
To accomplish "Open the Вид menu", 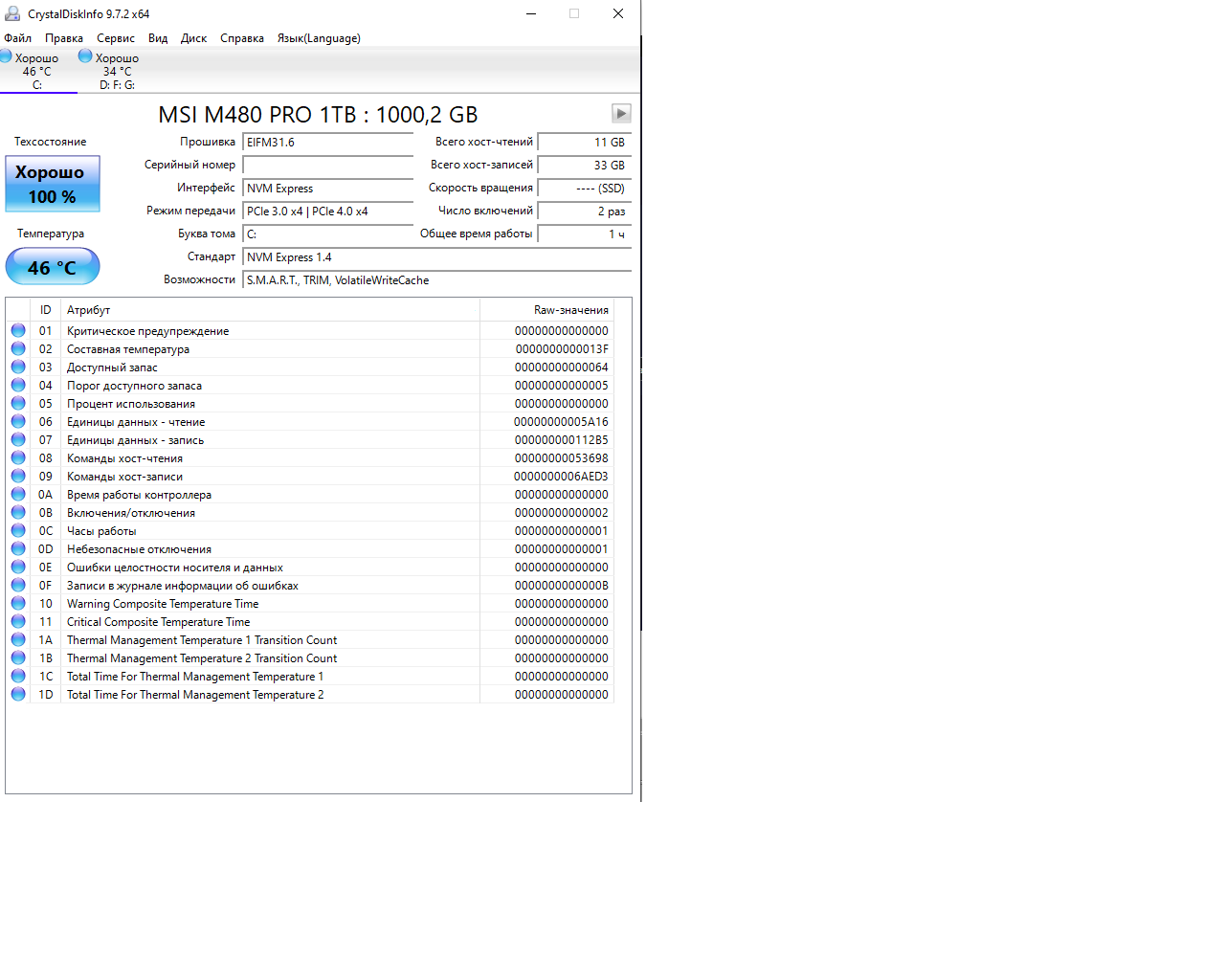I will coord(158,38).
